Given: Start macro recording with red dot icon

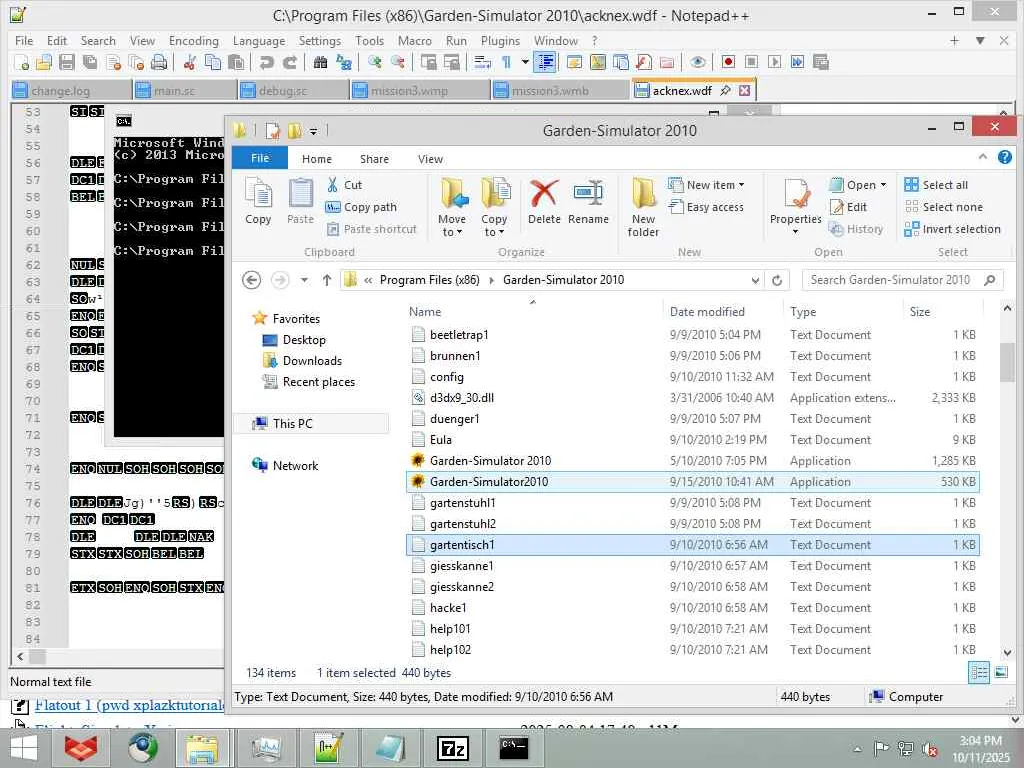Looking at the screenshot, I should (728, 62).
